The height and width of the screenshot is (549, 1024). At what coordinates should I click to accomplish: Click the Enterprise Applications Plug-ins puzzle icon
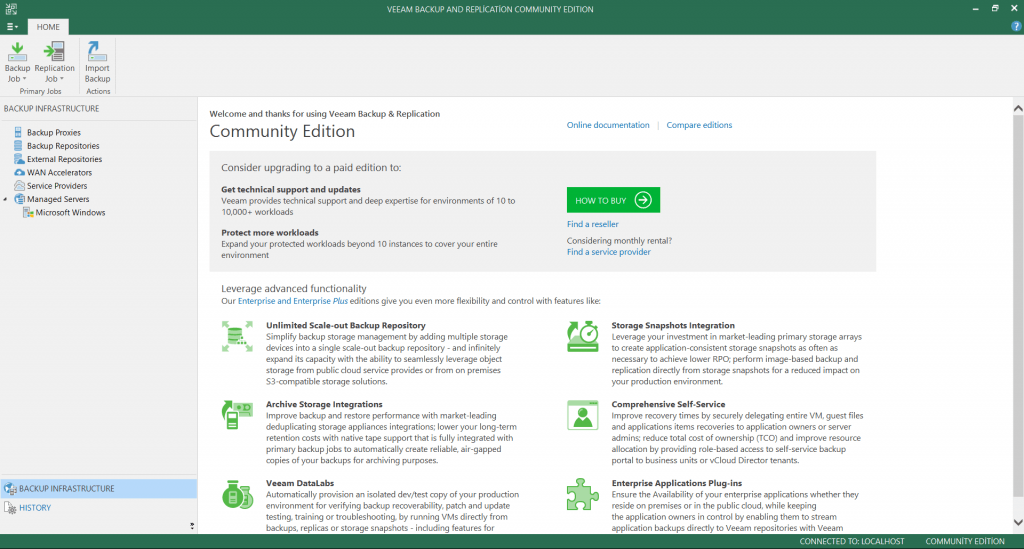tap(582, 495)
